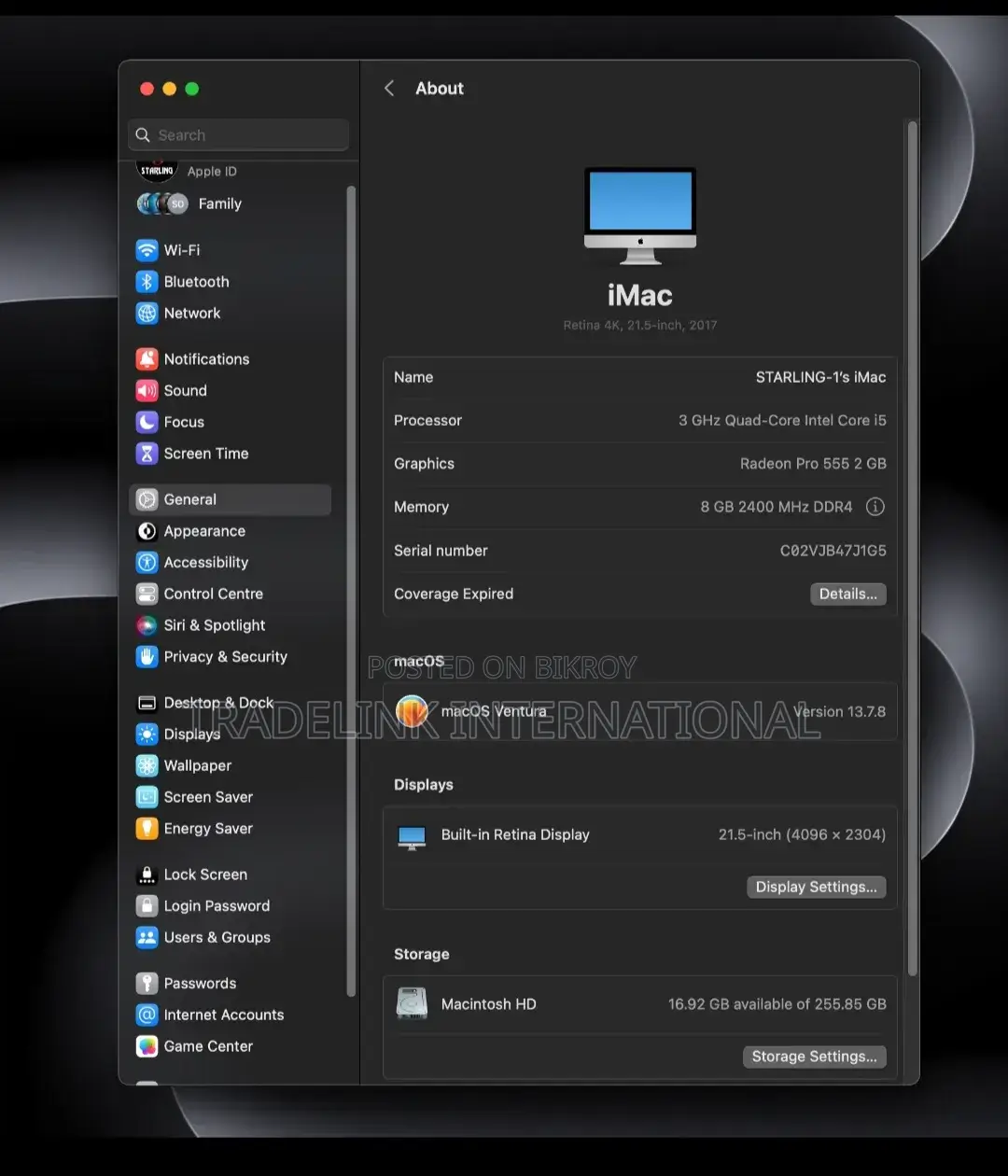Open Lock Screen settings
Image resolution: width=1008 pixels, height=1176 pixels.
[230, 875]
